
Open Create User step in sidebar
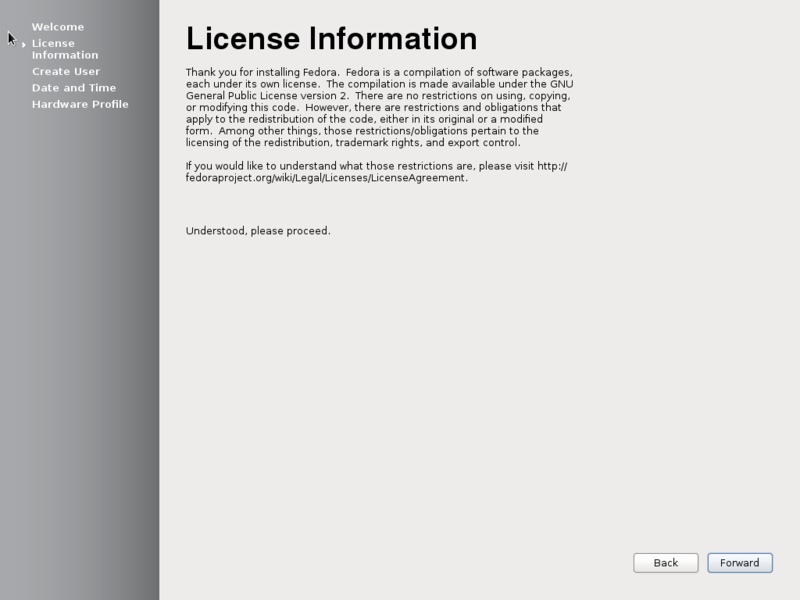(x=66, y=71)
